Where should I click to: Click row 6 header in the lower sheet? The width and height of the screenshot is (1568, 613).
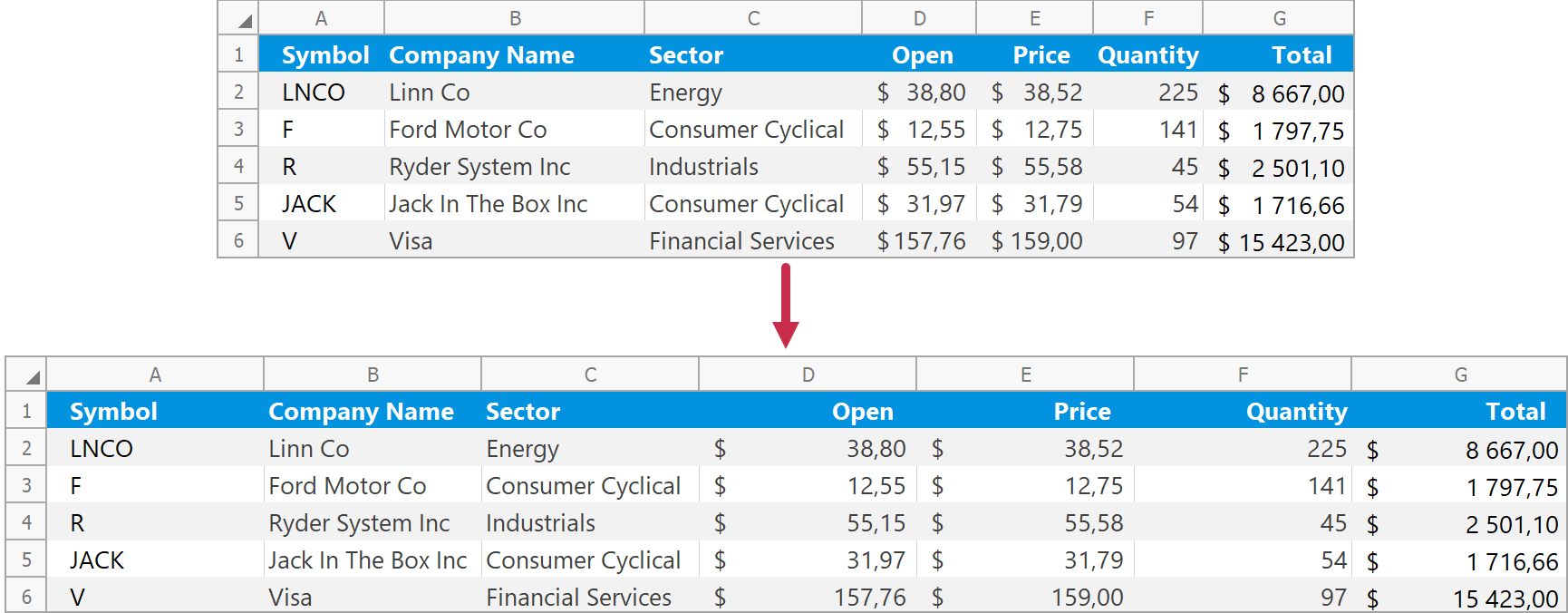(27, 598)
